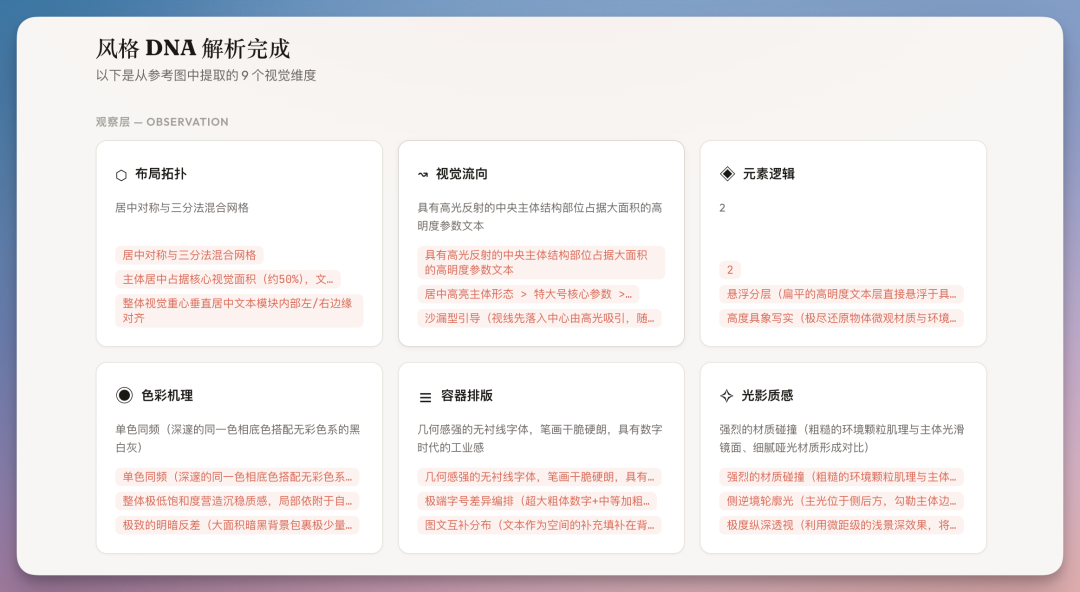
Task: Select the 整体极低饱和度 tag
Action: click(237, 501)
